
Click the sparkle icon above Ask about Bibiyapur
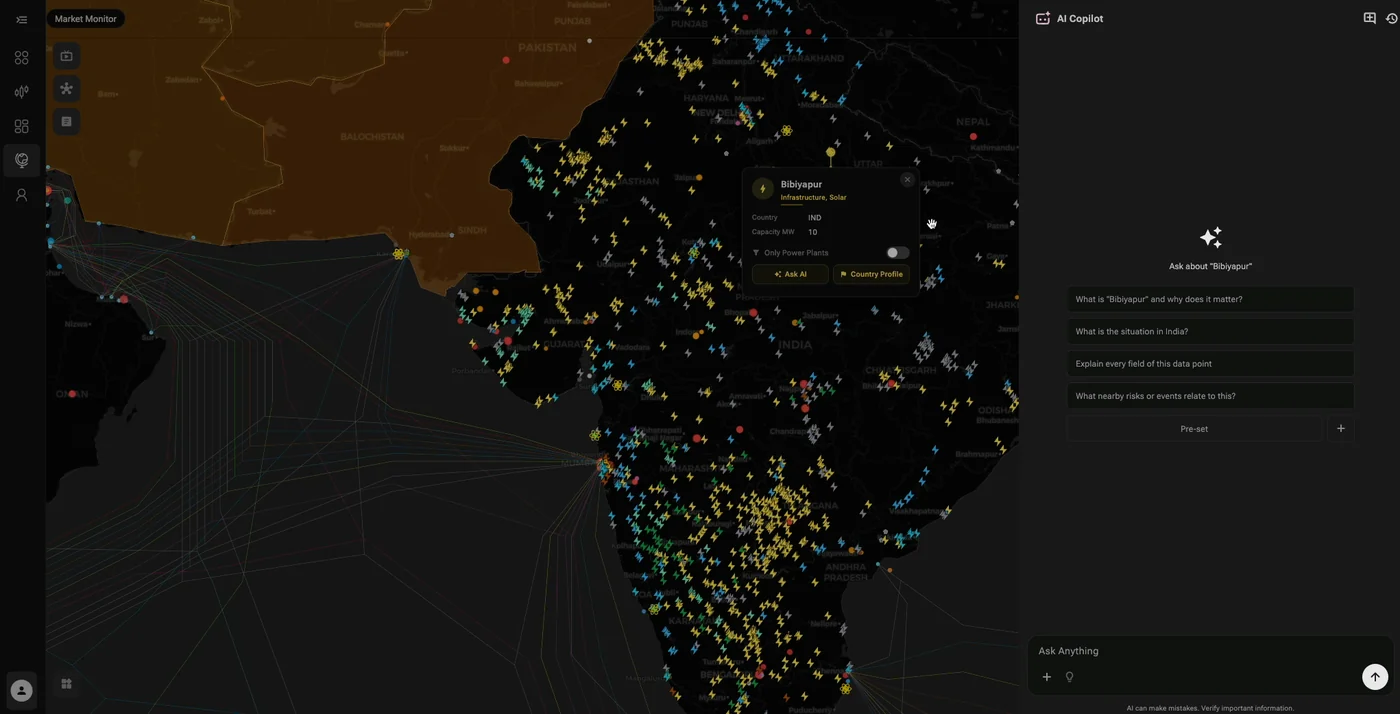pos(1210,237)
